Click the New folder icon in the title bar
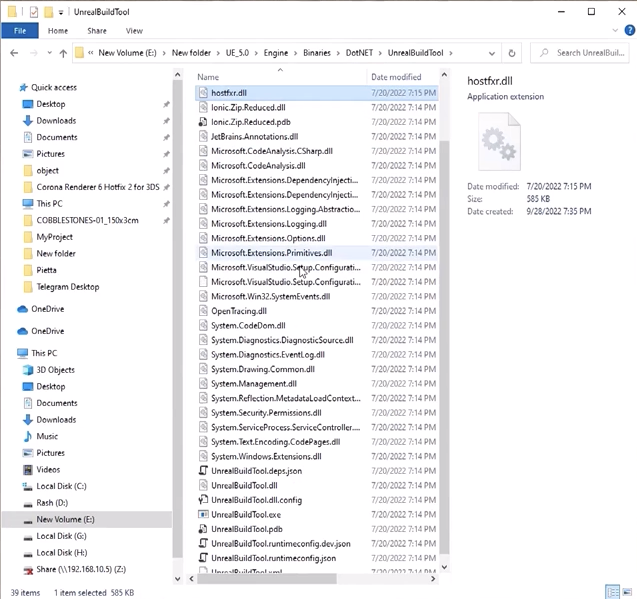Image resolution: width=637 pixels, height=599 pixels. click(48, 12)
